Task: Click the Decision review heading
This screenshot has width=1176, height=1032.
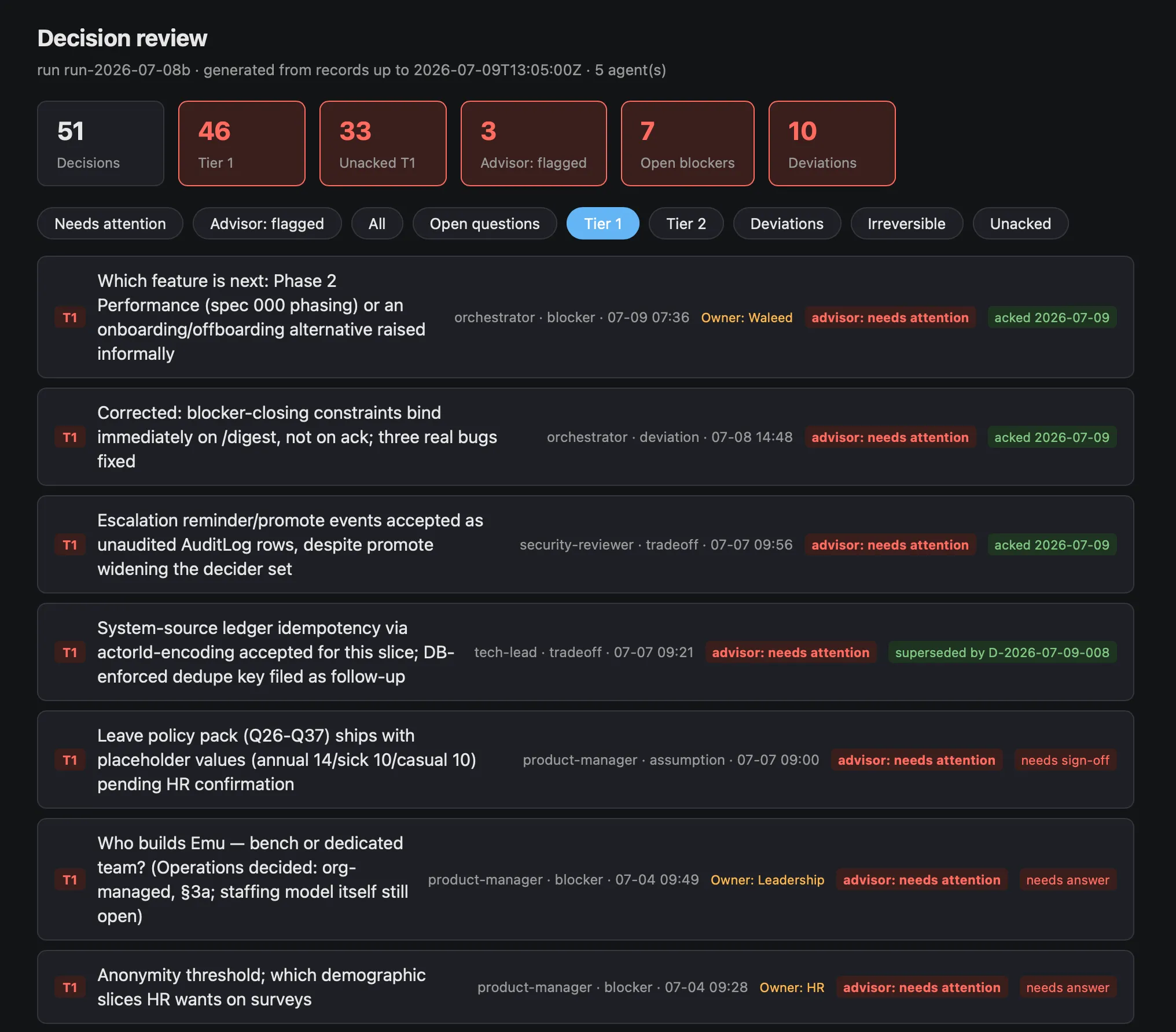Action: 122,38
